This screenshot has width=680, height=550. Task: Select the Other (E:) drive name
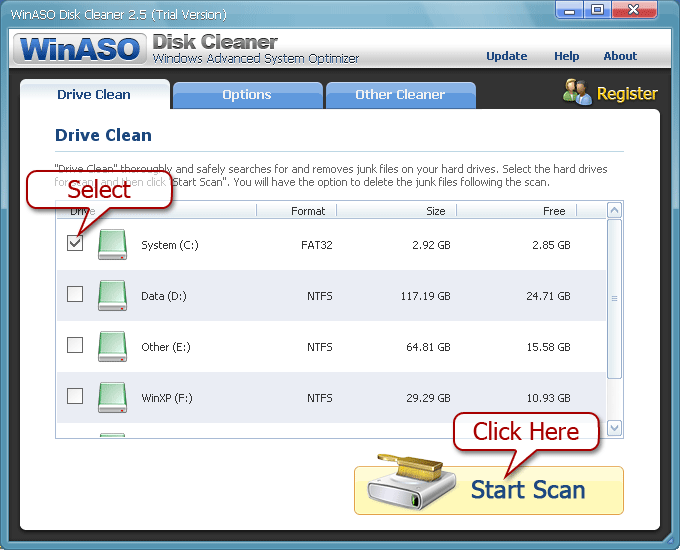click(x=166, y=347)
